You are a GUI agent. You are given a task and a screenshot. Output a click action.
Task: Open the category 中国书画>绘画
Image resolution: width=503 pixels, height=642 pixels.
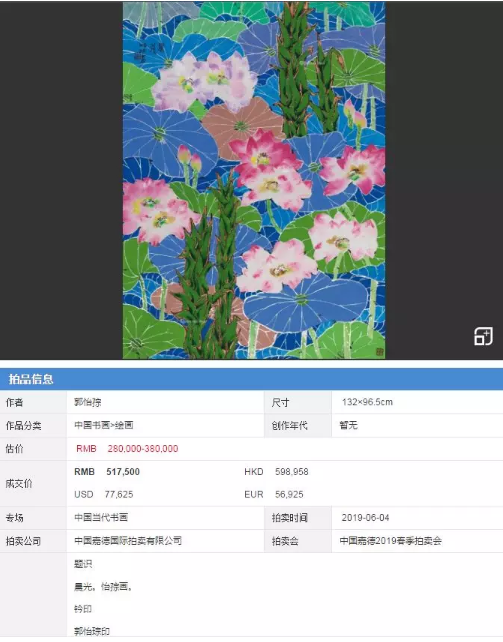[104, 425]
